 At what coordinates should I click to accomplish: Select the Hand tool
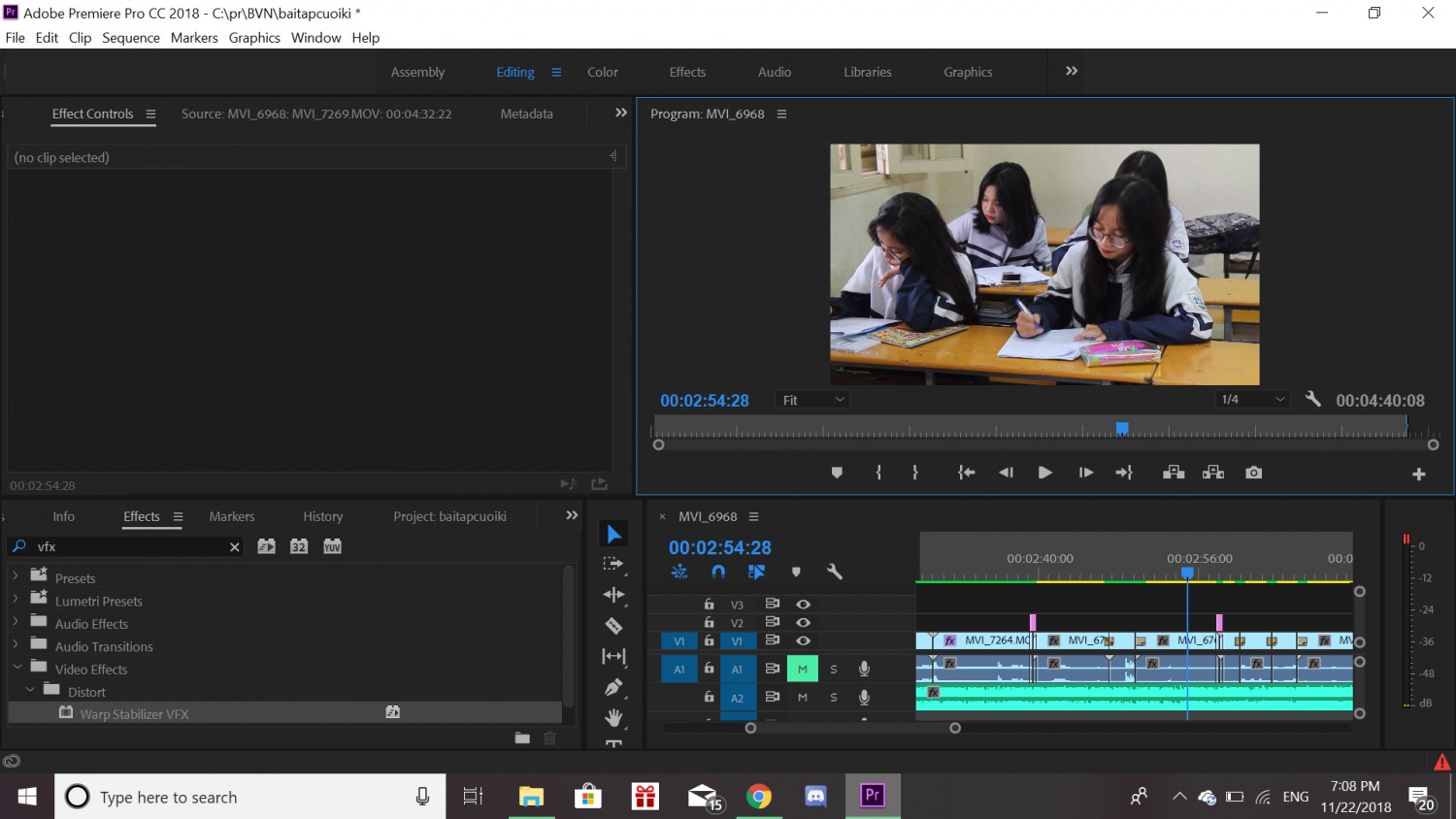click(613, 718)
